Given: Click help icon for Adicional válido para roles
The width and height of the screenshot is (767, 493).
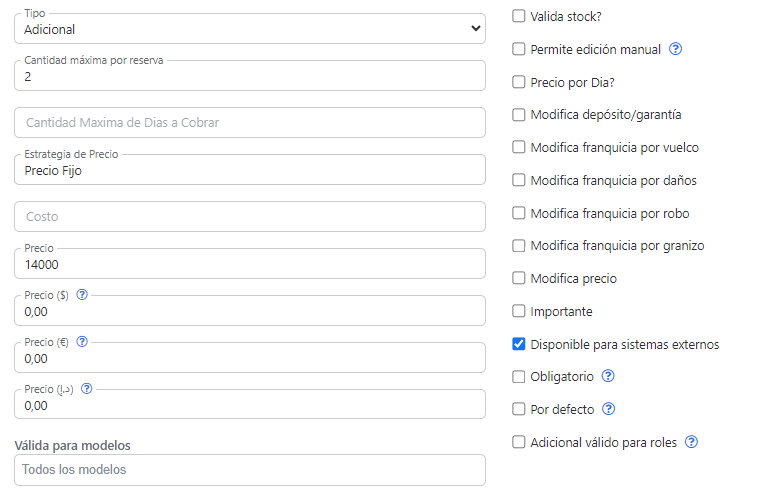Looking at the screenshot, I should 691,442.
